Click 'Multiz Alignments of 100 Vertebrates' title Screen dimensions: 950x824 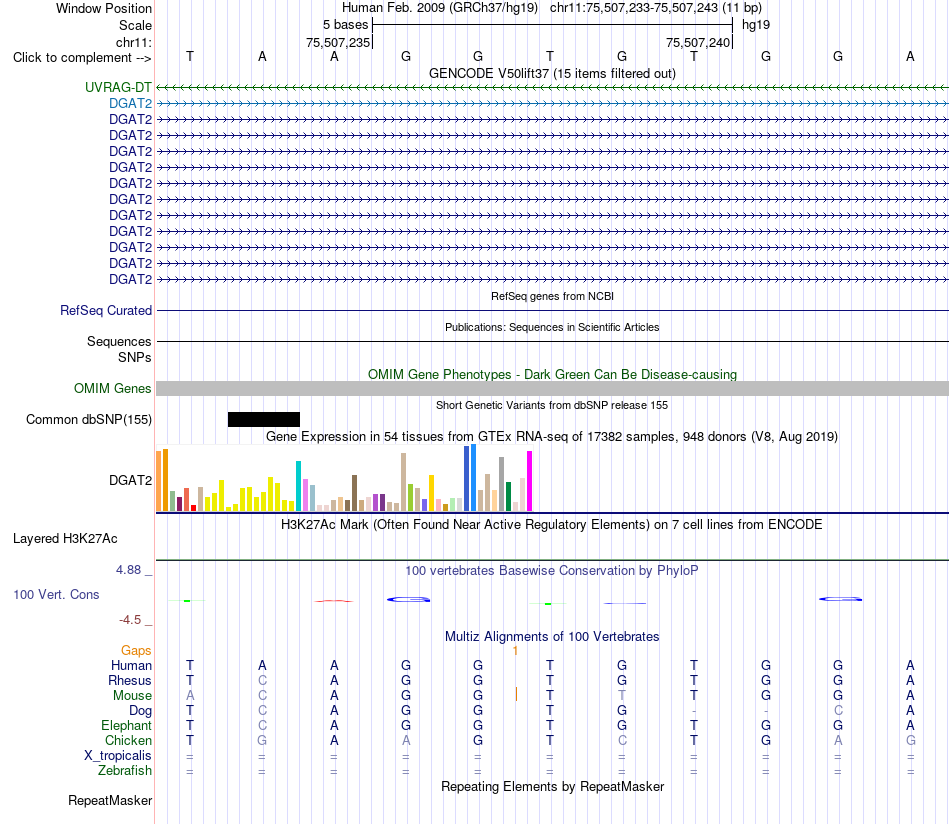click(552, 636)
